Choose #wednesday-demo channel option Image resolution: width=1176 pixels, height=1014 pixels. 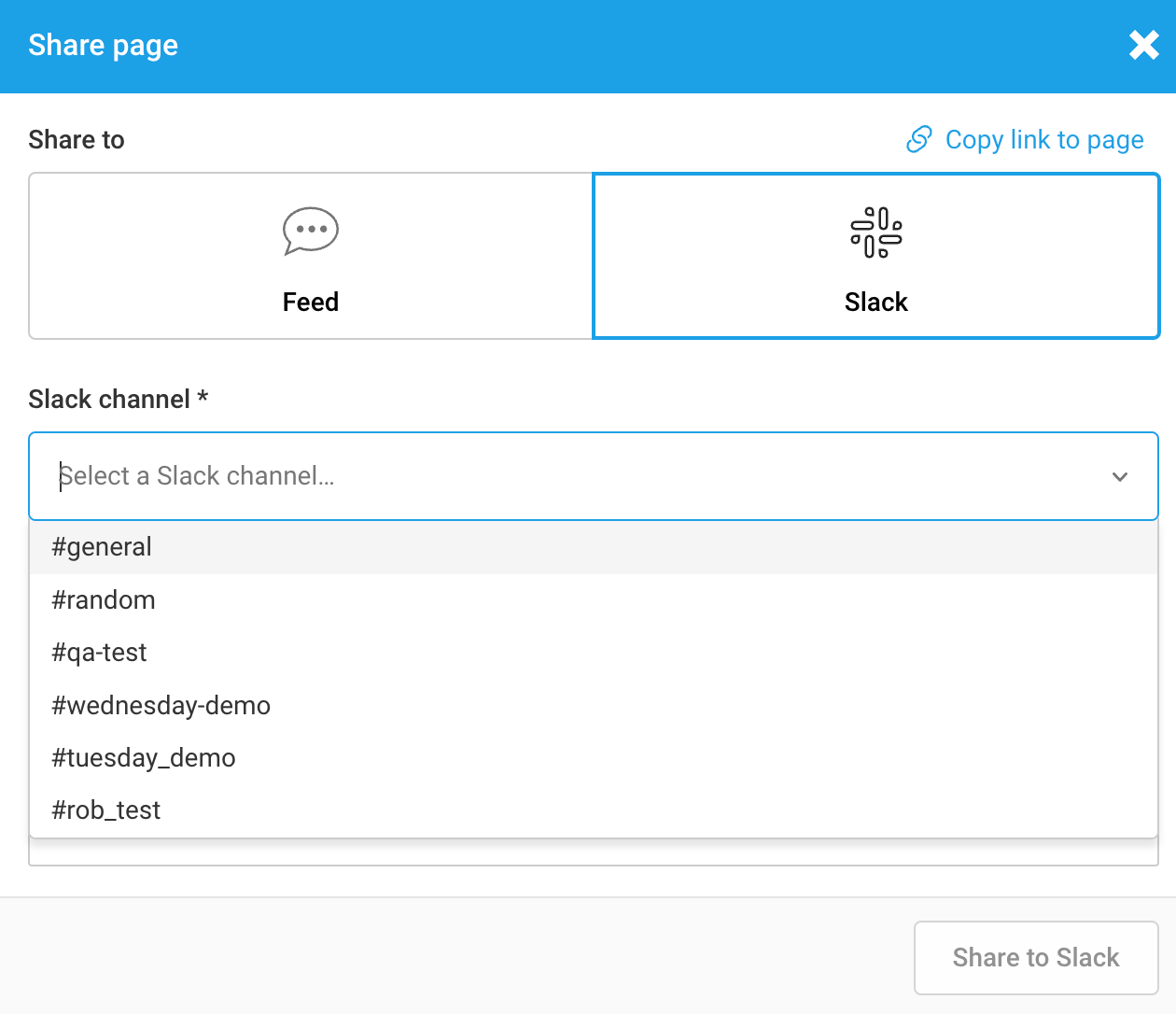[594, 706]
